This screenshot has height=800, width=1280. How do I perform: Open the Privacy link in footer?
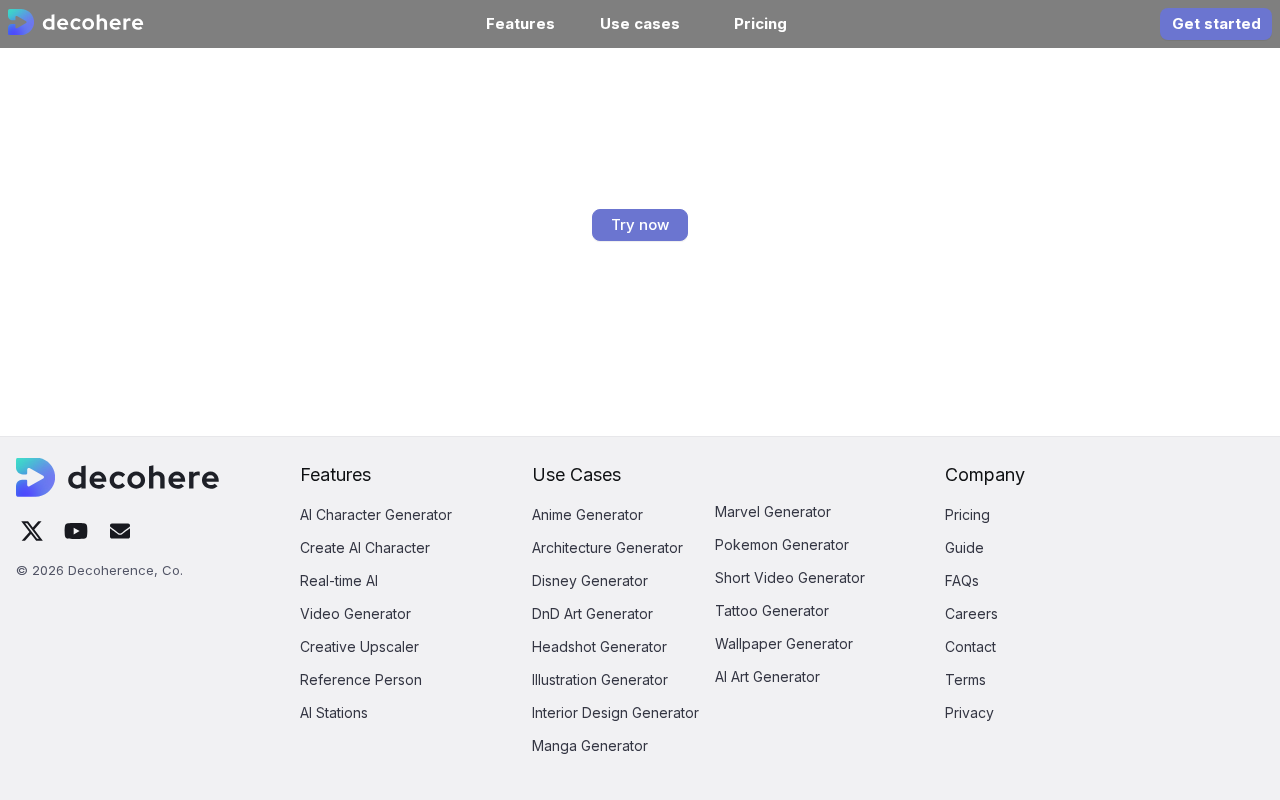click(x=969, y=713)
